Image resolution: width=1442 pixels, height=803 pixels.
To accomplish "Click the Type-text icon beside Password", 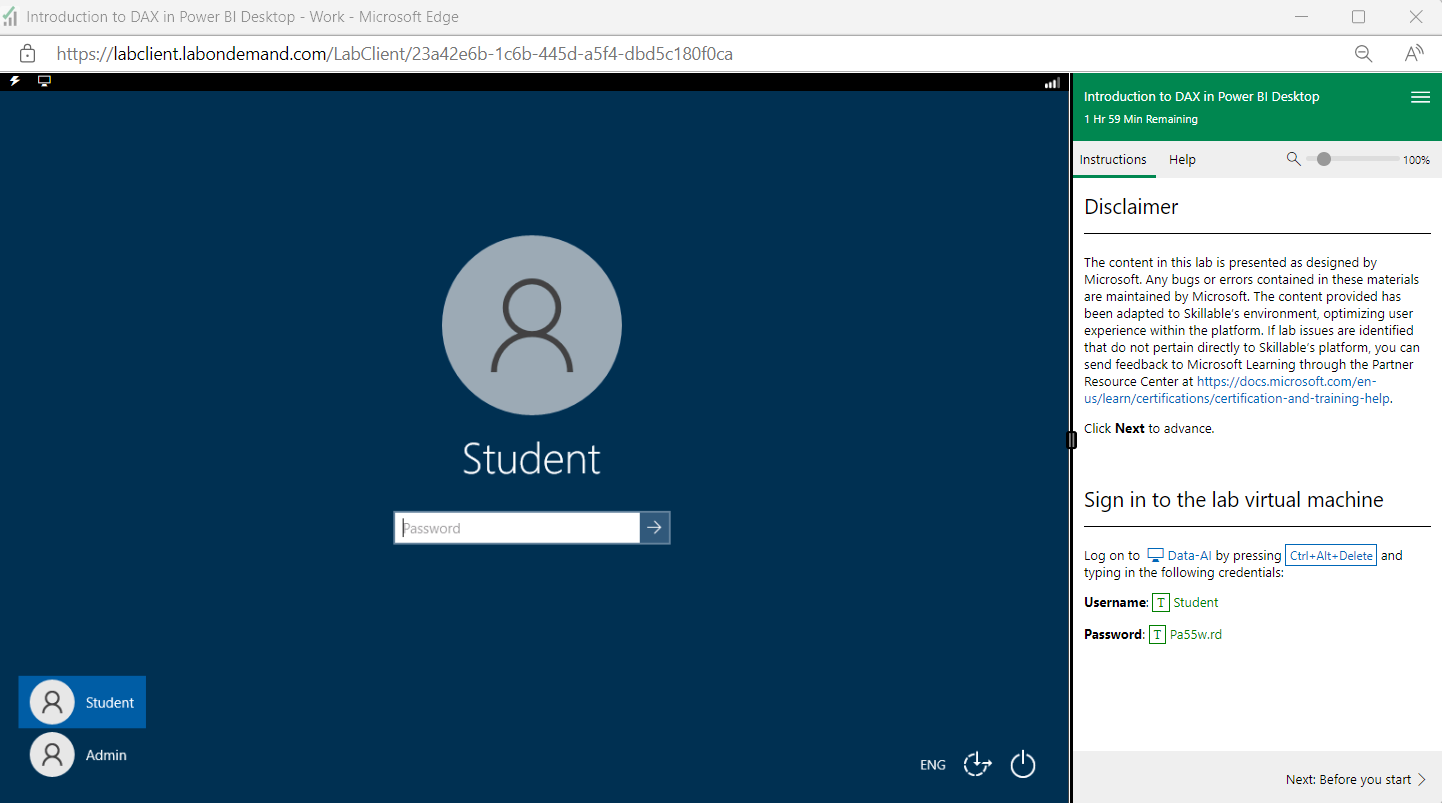I will [1157, 635].
